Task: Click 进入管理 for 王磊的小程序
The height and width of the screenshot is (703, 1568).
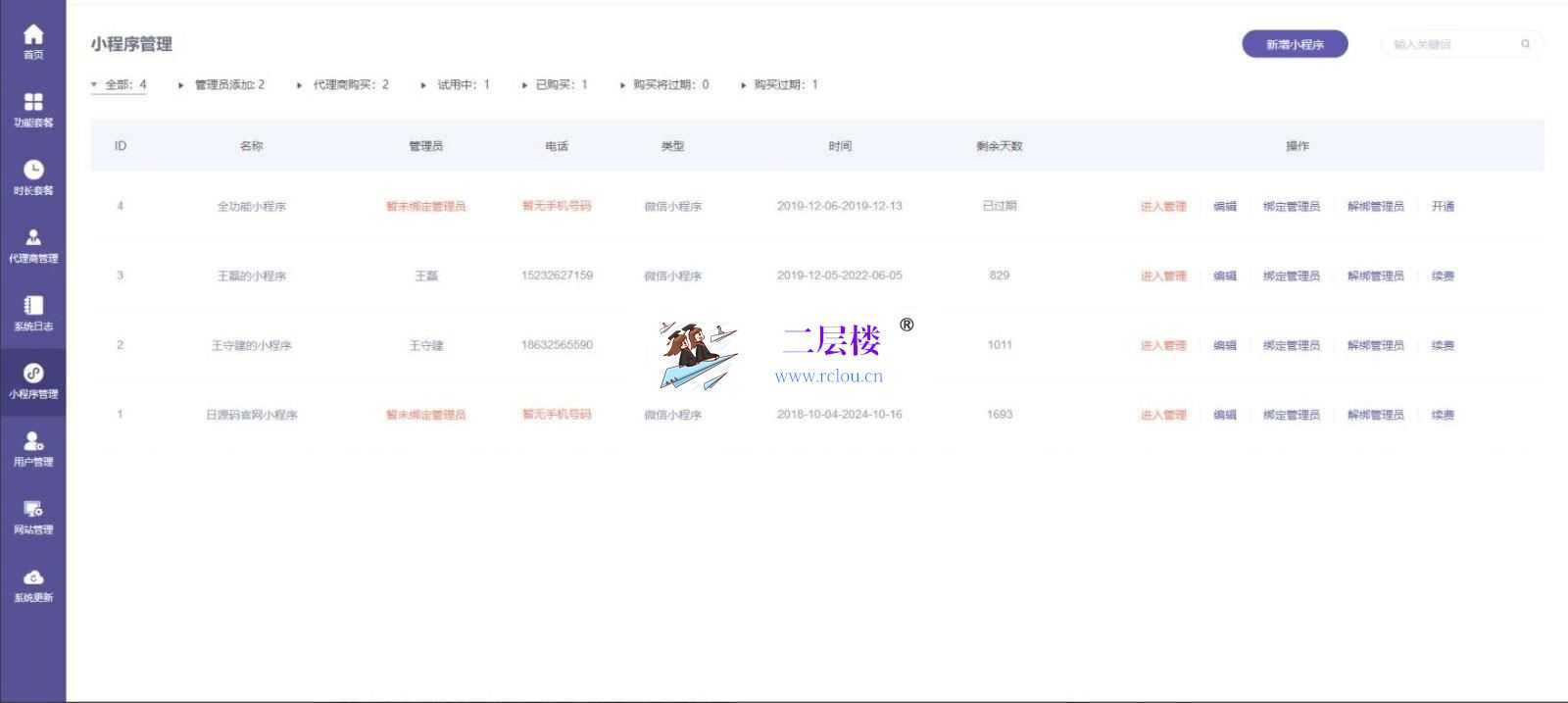Action: pos(1163,276)
